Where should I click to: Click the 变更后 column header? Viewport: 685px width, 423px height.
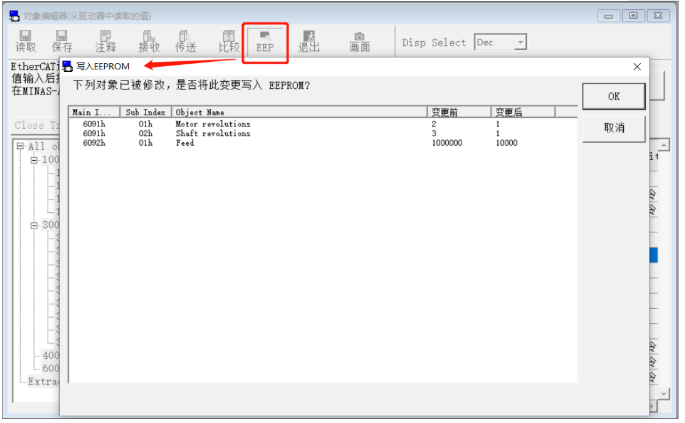point(523,112)
